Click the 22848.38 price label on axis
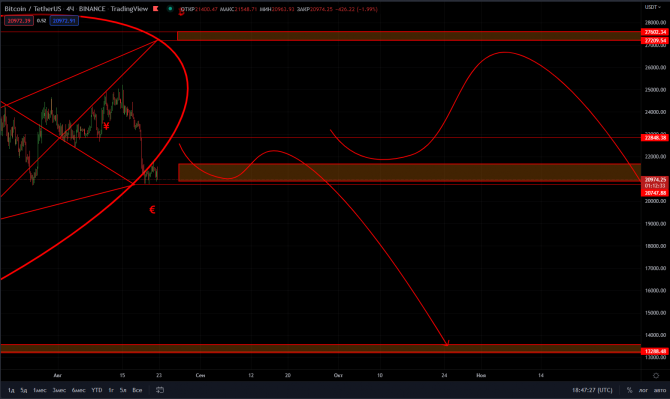The height and width of the screenshot is (399, 670). coord(655,138)
